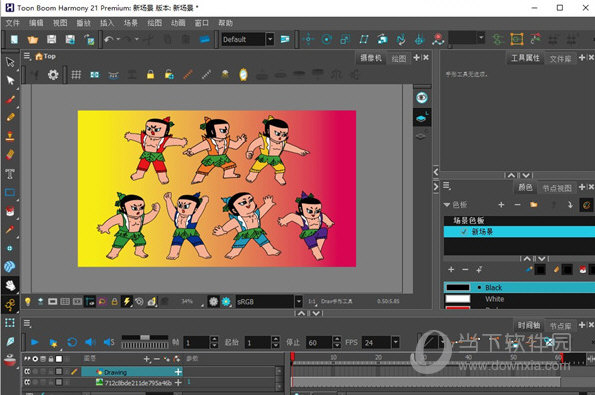Select the Text tool
Screen dimensions: 595x395
10,174
